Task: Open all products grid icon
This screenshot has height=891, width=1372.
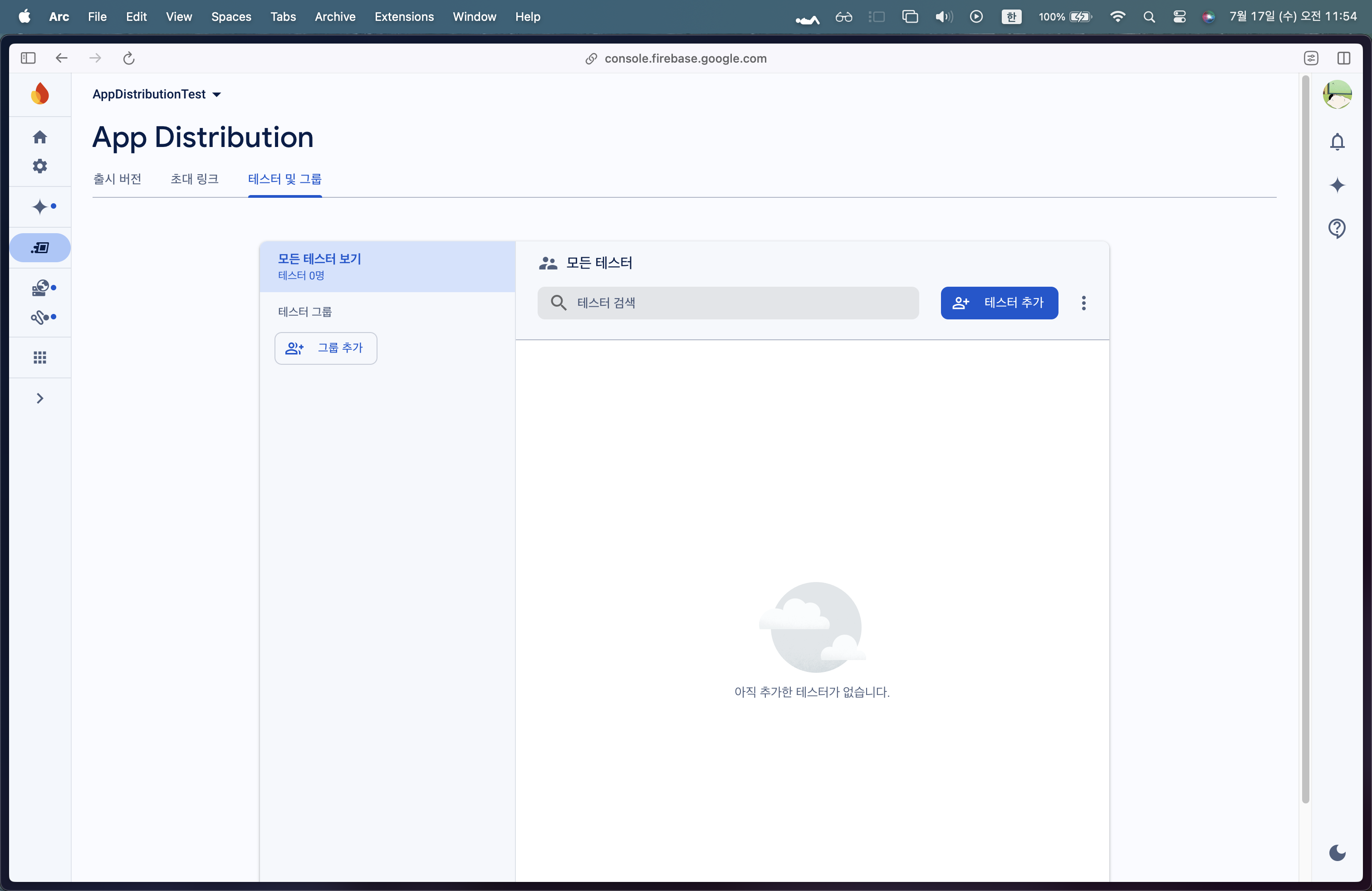Action: (40, 358)
